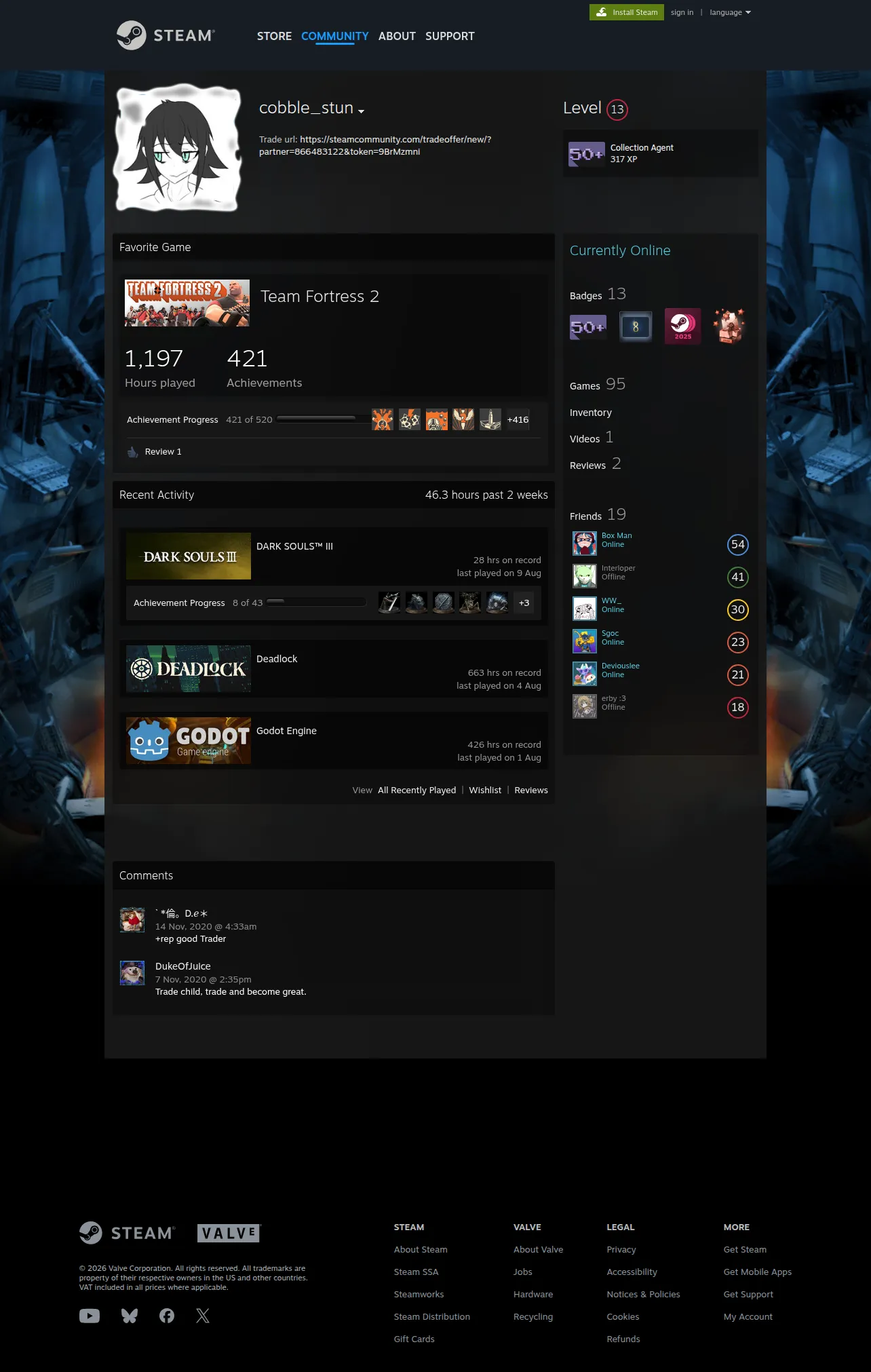Expand the +3 Dark Souls achievements button
The image size is (871, 1372).
524,603
